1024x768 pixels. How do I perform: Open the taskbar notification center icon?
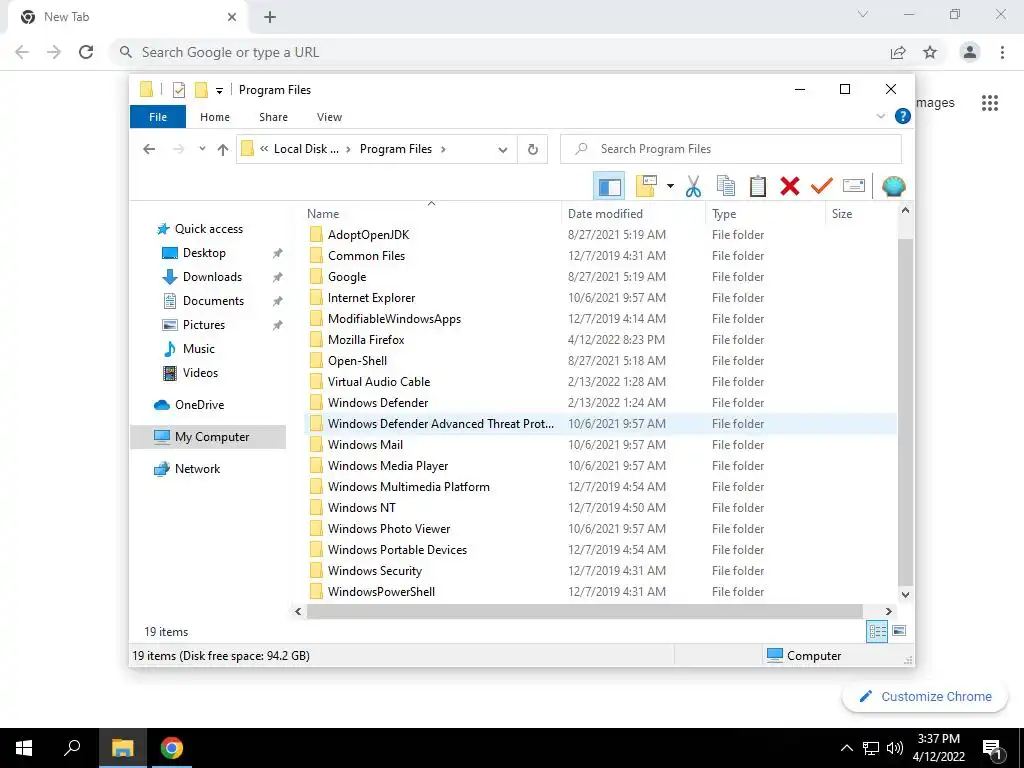993,748
